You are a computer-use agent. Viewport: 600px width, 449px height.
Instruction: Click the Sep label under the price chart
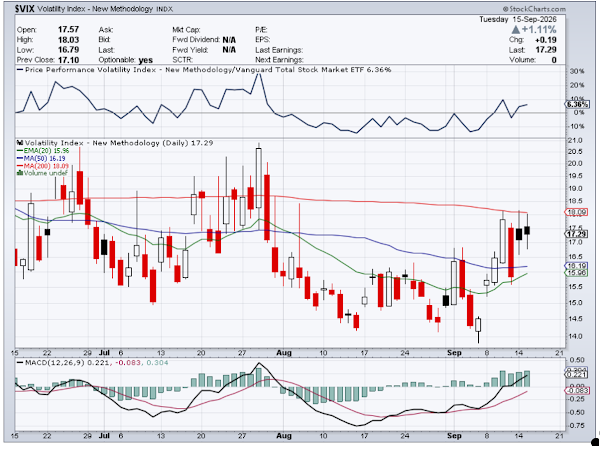coord(454,353)
